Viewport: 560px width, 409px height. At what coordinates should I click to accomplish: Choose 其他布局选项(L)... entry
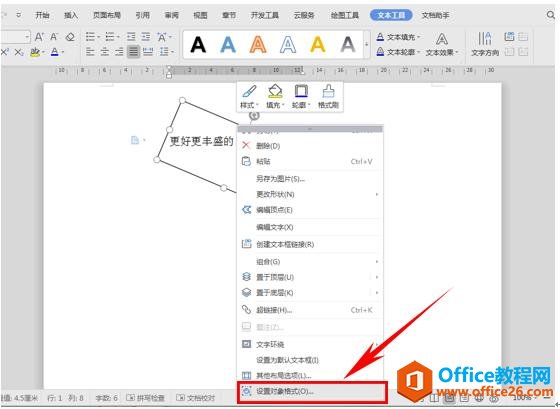point(310,376)
